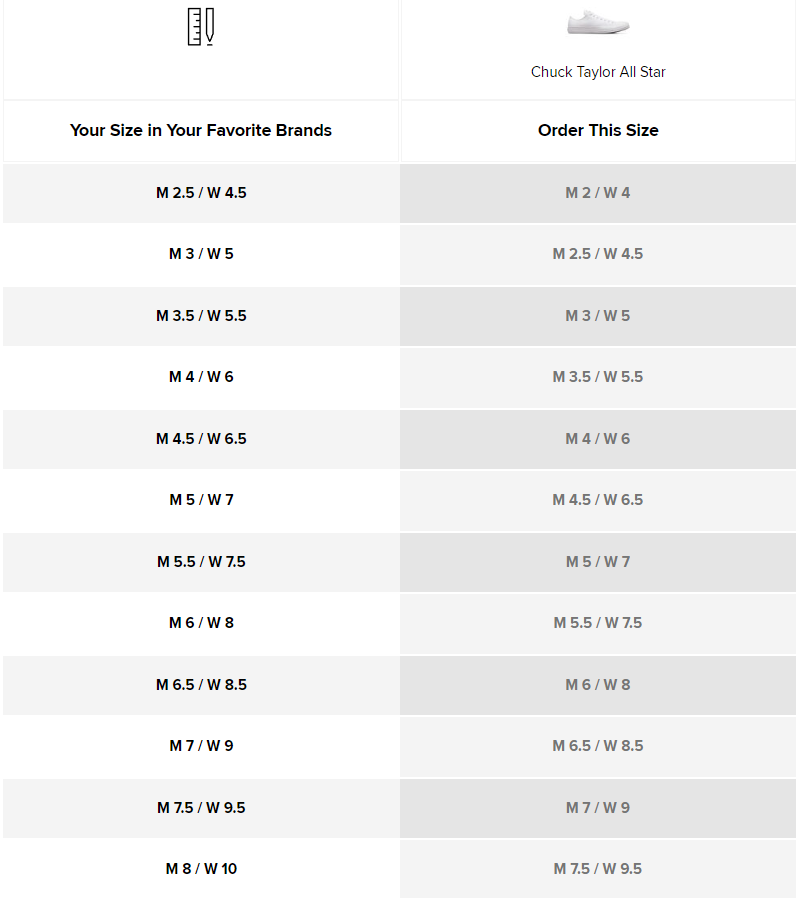Click the 'Order This Size' column header
The image size is (796, 898).
(598, 130)
